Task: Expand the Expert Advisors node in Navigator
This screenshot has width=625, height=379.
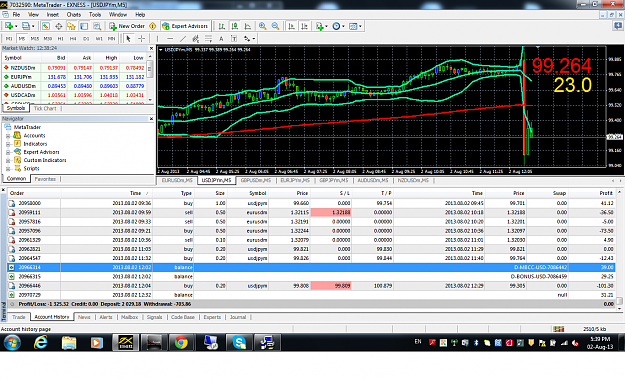Action: coord(8,152)
